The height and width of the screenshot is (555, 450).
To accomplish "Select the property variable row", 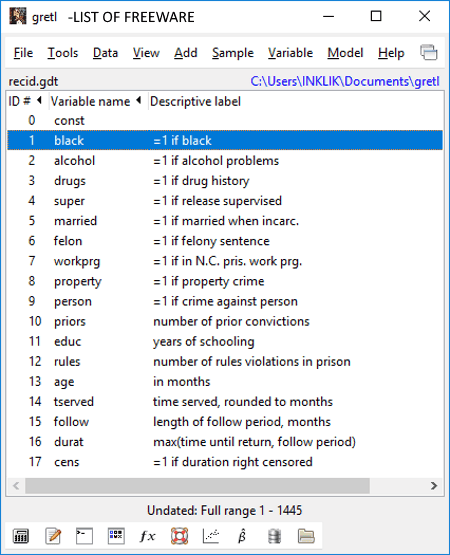I will 225,281.
